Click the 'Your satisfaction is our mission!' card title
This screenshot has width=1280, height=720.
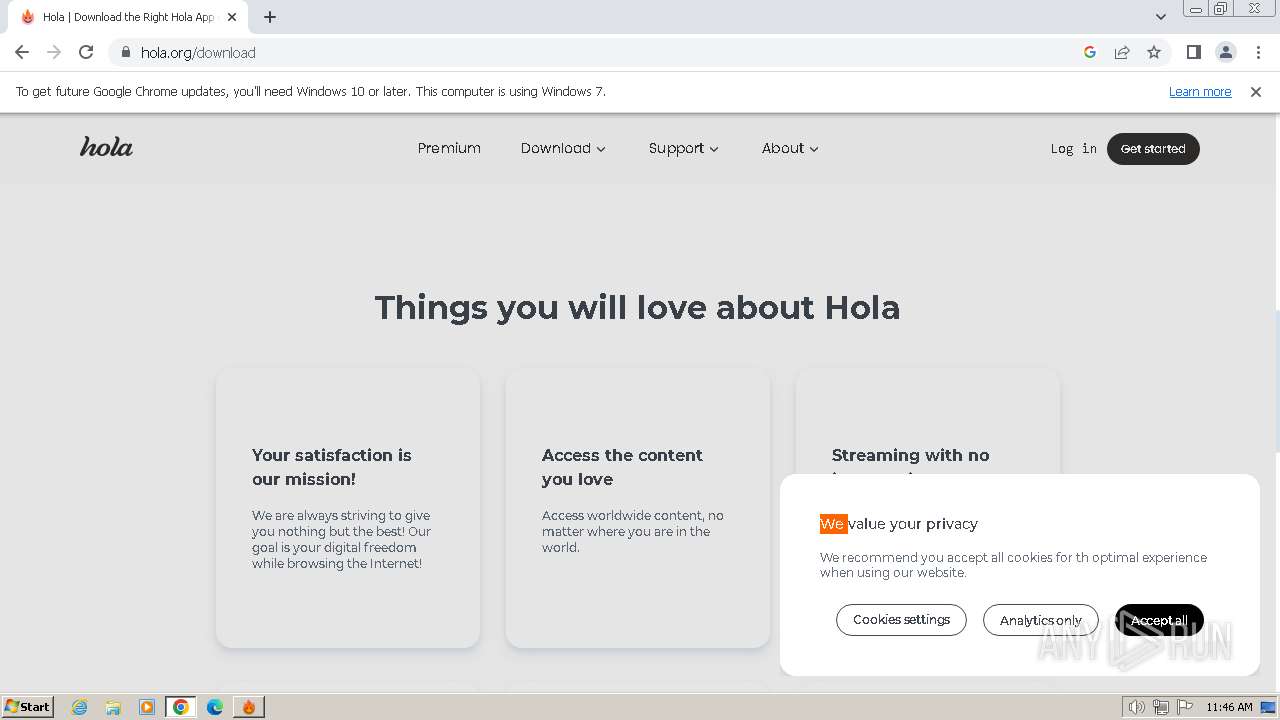332,467
